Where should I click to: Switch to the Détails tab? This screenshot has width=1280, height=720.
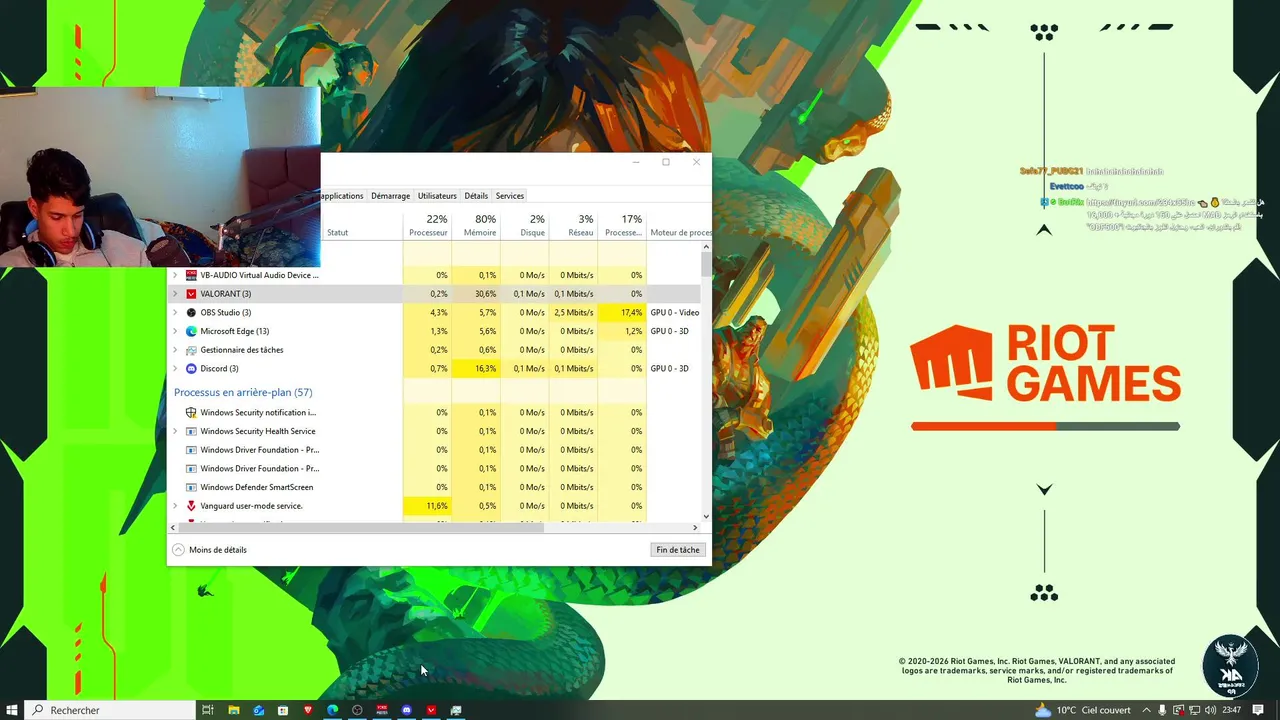click(x=476, y=196)
